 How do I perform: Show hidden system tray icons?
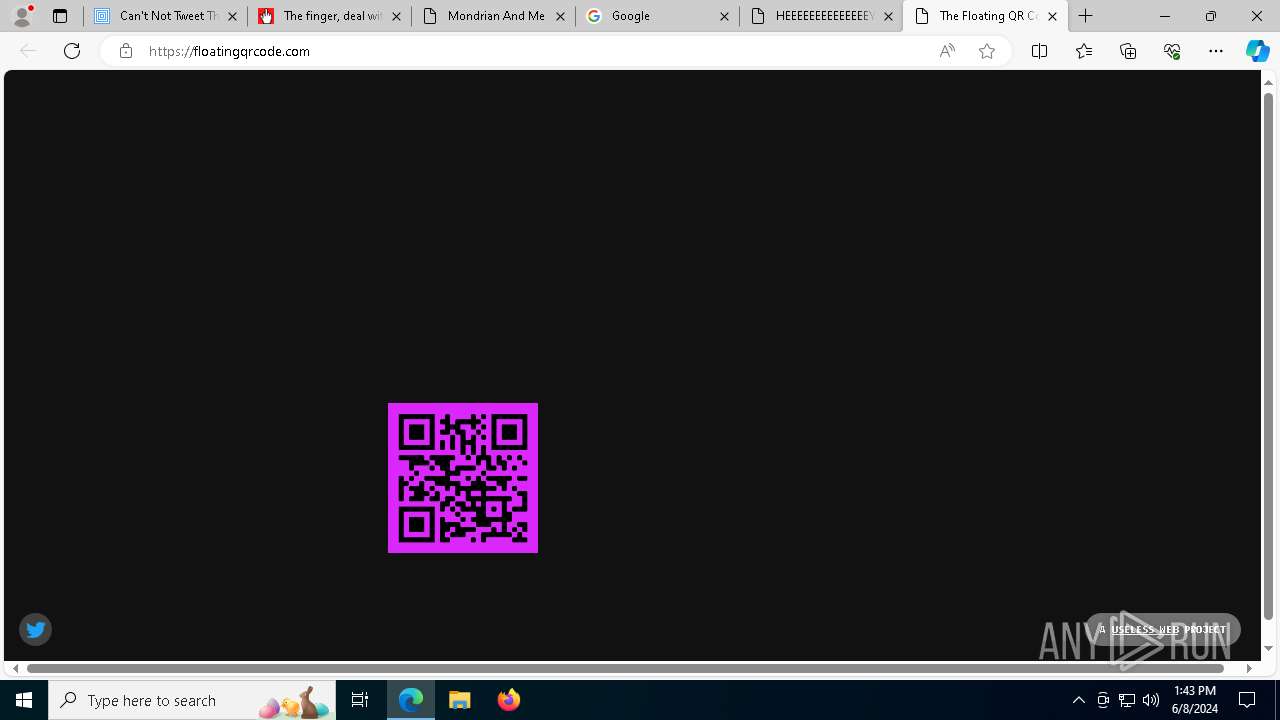1078,700
